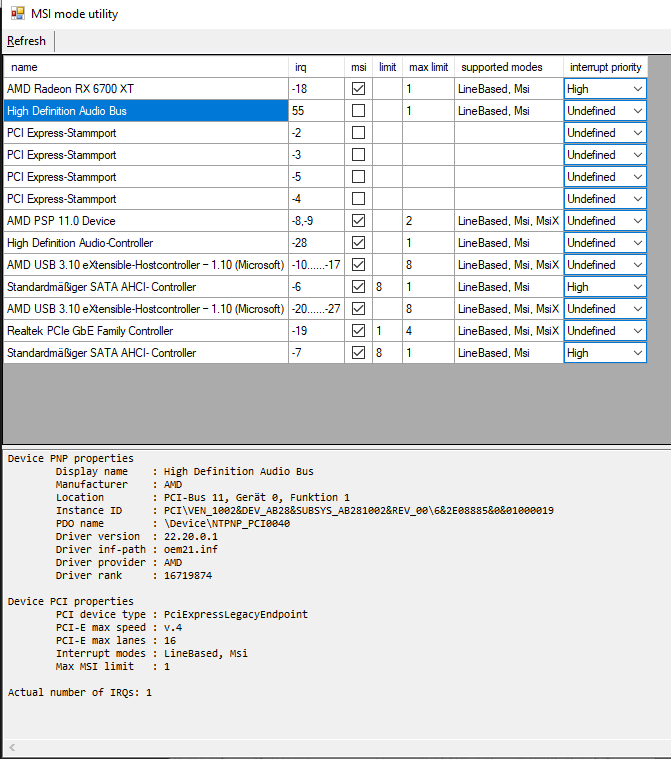The width and height of the screenshot is (671, 759).
Task: Toggle msi checkbox for PCI Express-Stammport irq -2
Action: (358, 133)
